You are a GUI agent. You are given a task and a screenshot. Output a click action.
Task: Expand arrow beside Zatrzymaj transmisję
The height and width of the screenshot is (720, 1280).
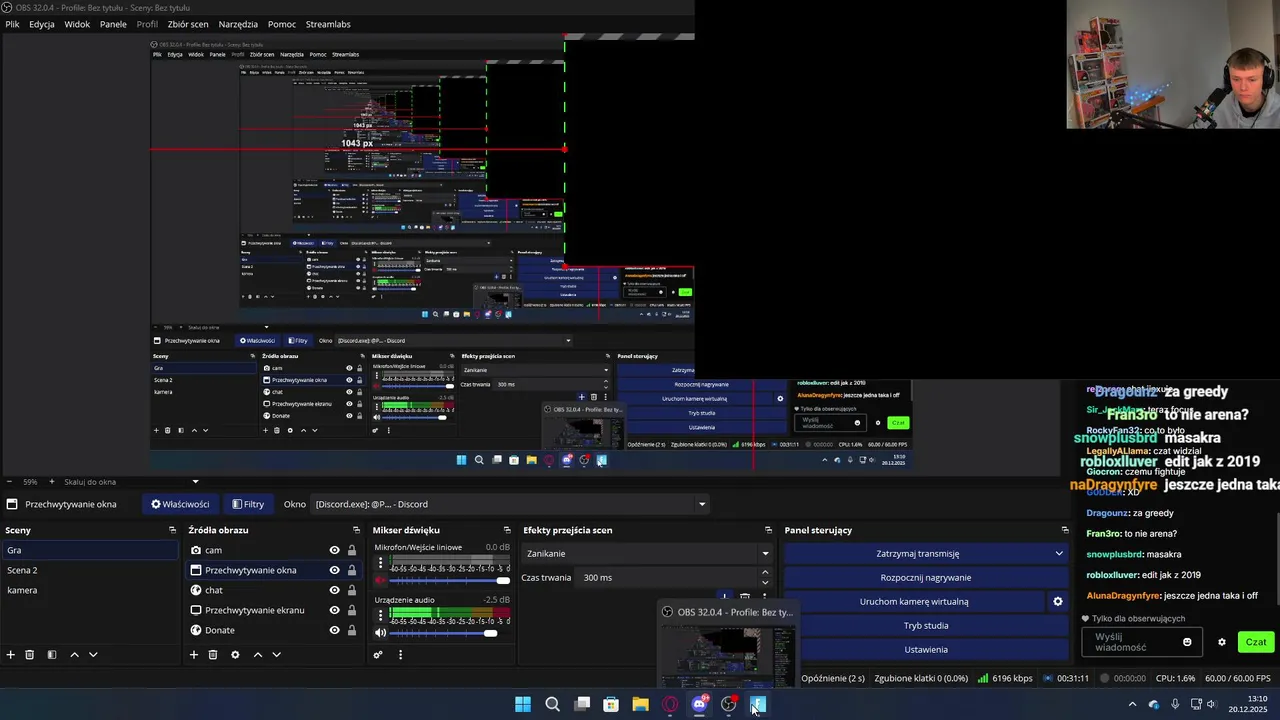click(1059, 554)
